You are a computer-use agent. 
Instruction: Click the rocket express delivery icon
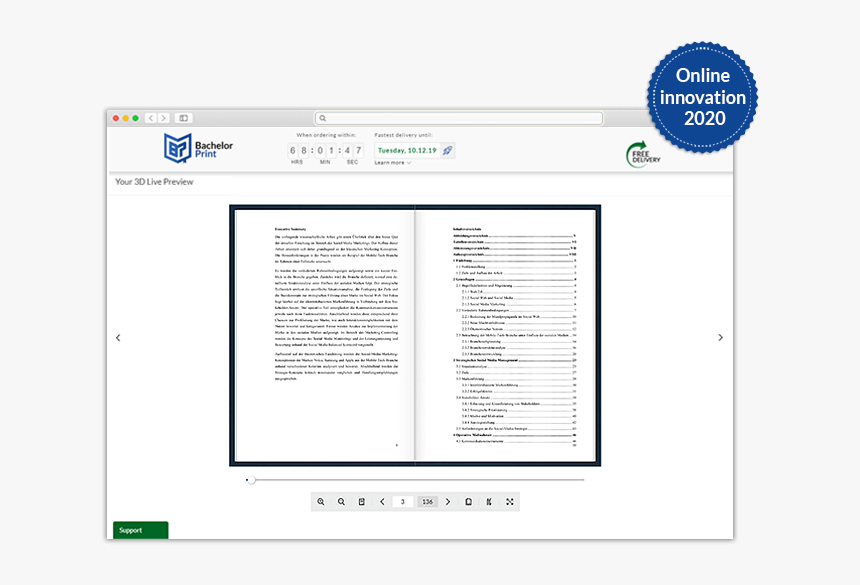click(448, 150)
